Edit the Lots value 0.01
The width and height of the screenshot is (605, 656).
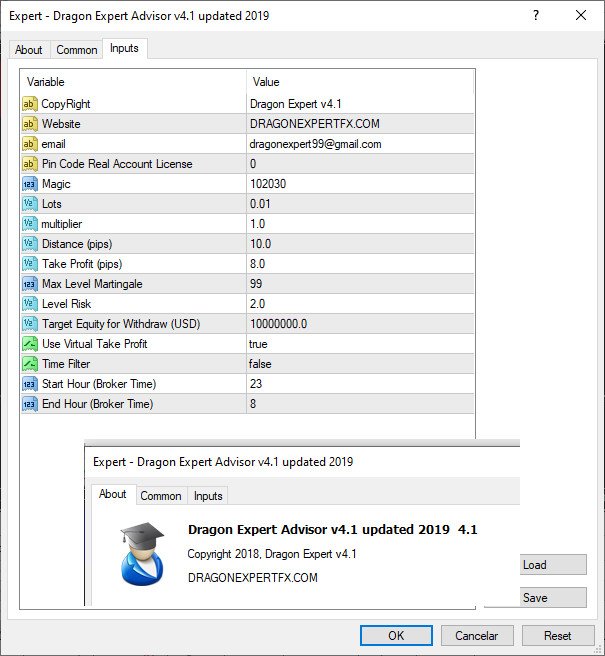361,204
